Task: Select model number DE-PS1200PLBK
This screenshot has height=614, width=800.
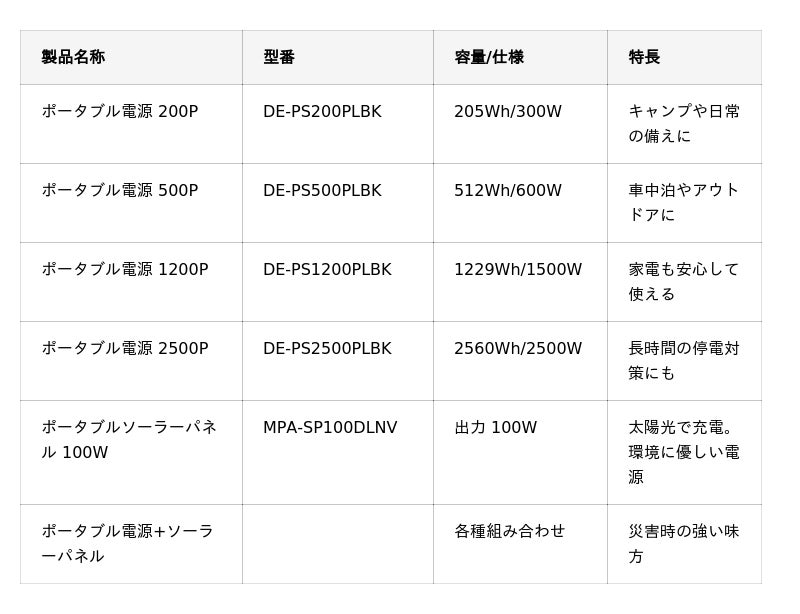Action: coord(327,270)
